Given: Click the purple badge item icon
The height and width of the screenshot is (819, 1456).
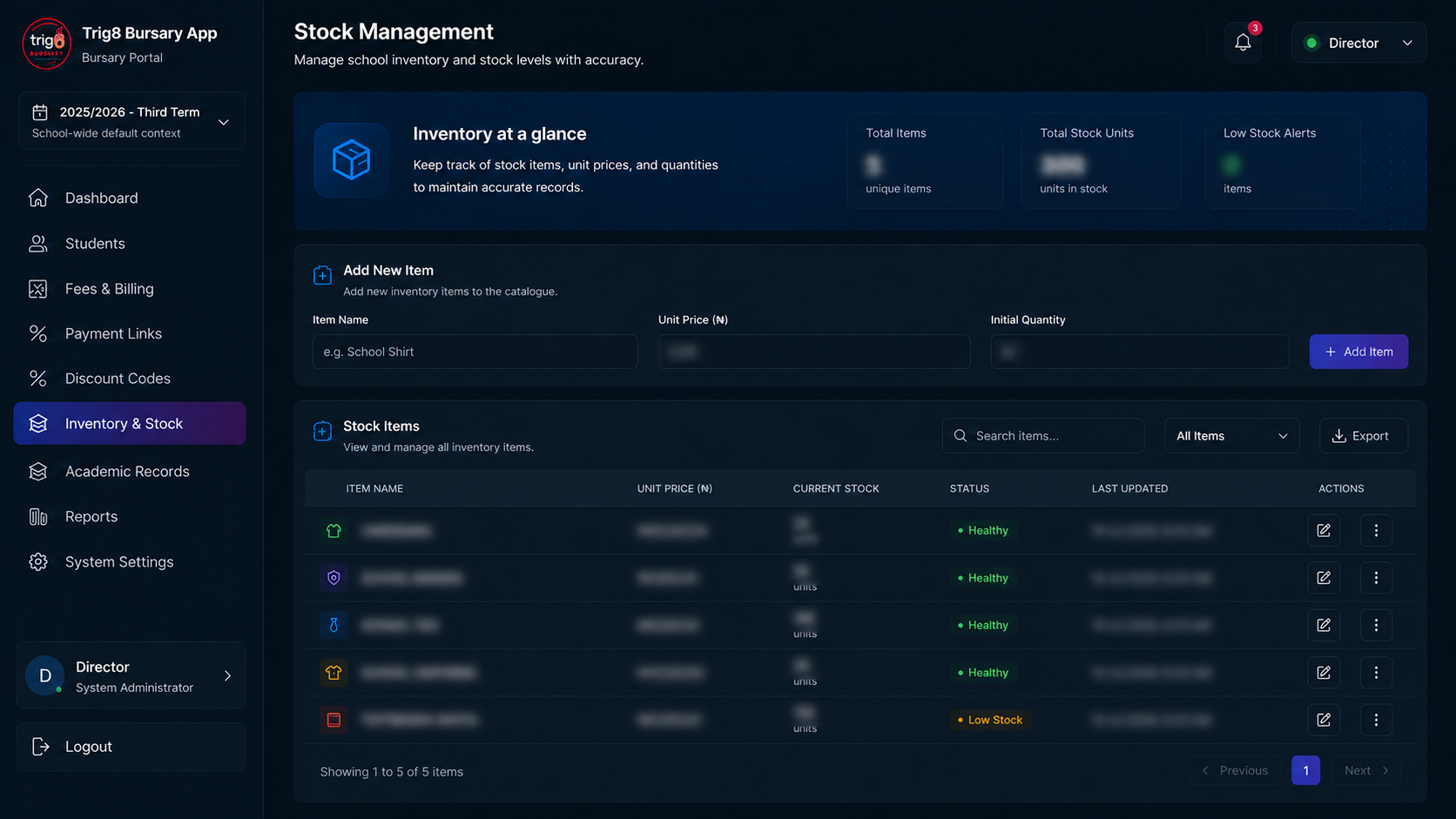Looking at the screenshot, I should 334,577.
